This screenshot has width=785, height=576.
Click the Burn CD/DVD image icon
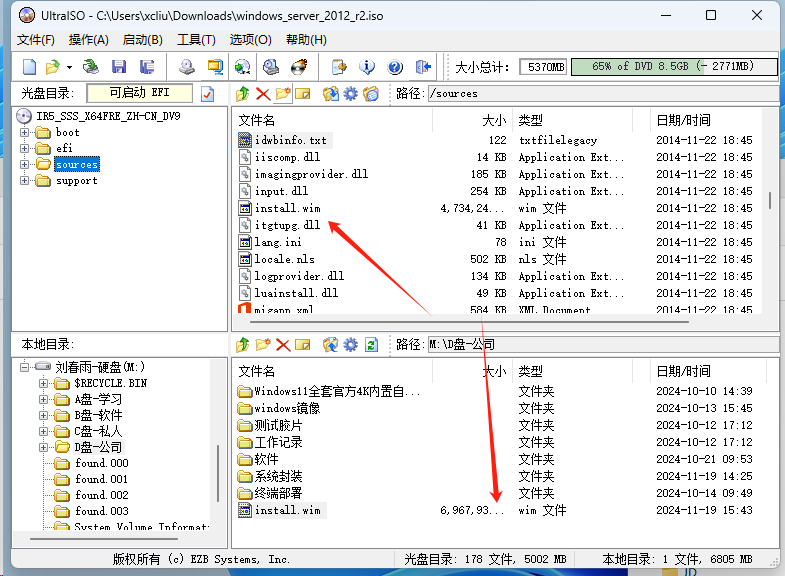pyautogui.click(x=299, y=67)
